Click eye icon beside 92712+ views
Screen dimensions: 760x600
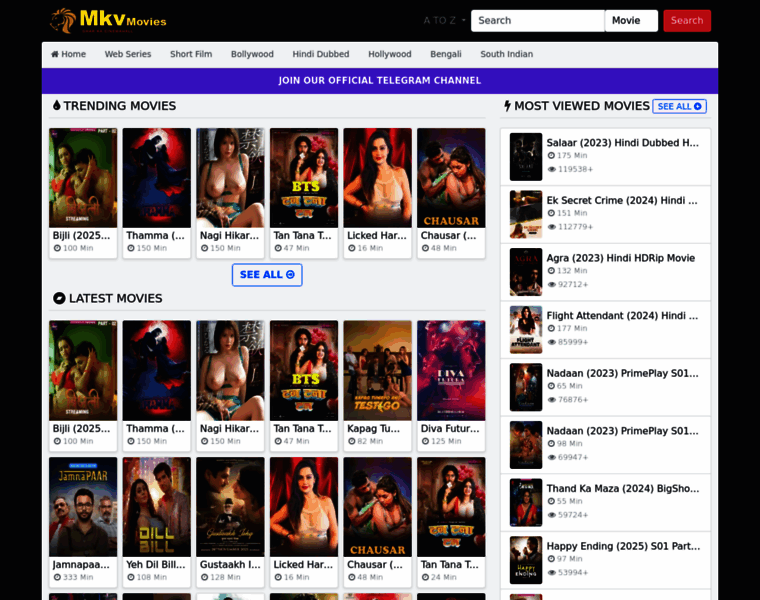[x=552, y=284]
